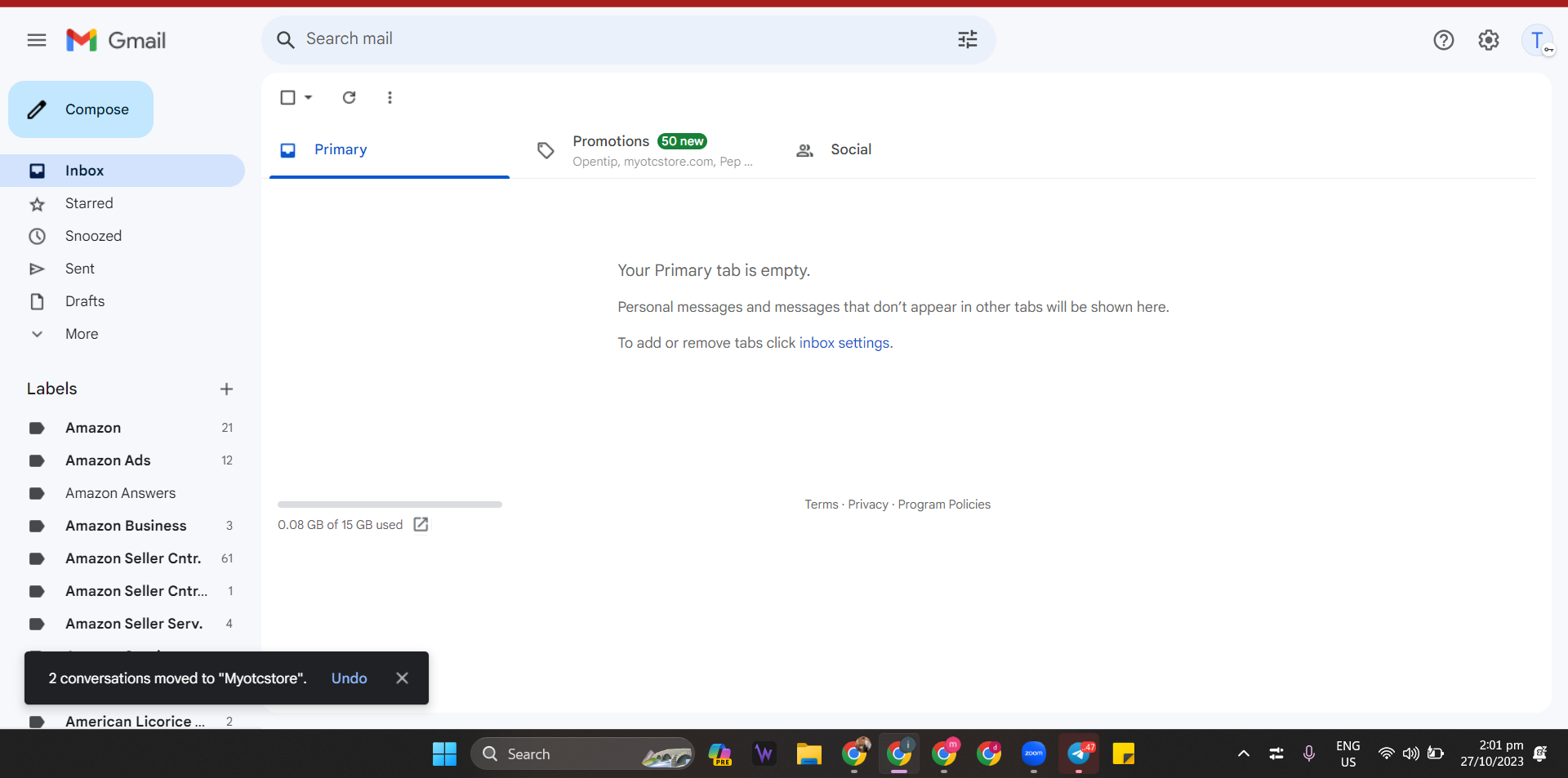This screenshot has height=778, width=1568.
Task: Refresh the inbox
Action: pos(350,97)
